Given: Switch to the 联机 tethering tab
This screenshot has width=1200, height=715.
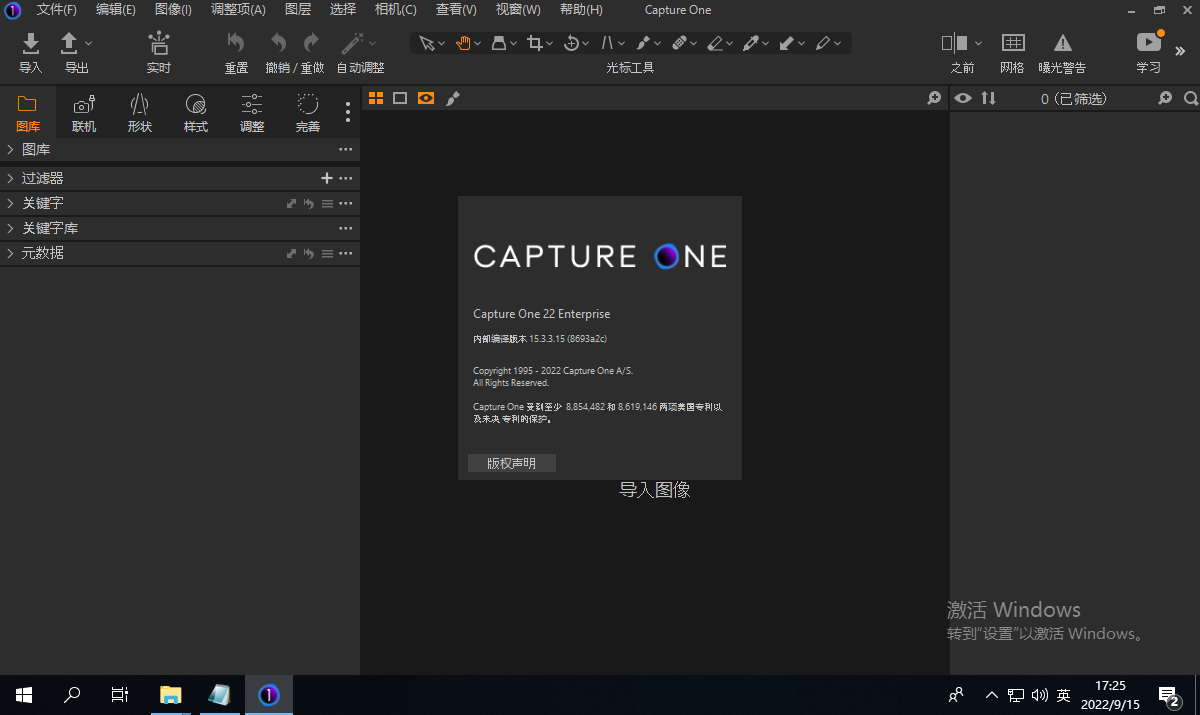Looking at the screenshot, I should coord(84,113).
